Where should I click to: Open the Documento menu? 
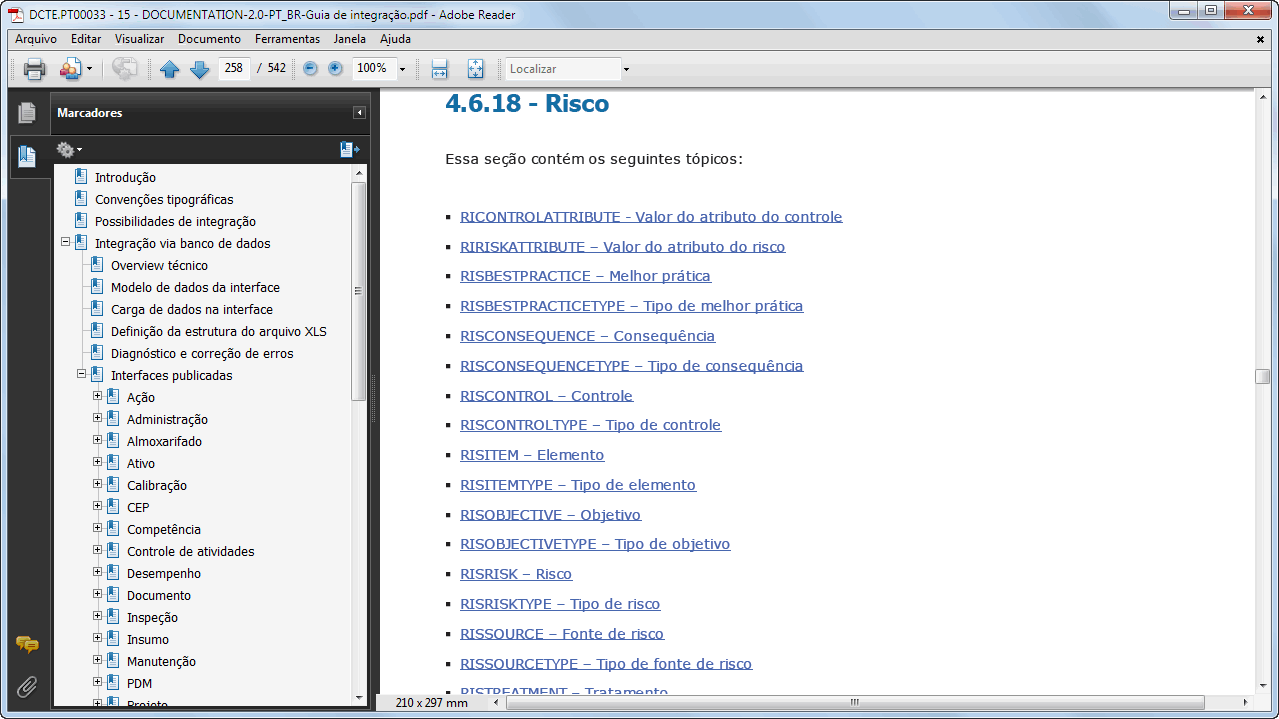(x=209, y=39)
